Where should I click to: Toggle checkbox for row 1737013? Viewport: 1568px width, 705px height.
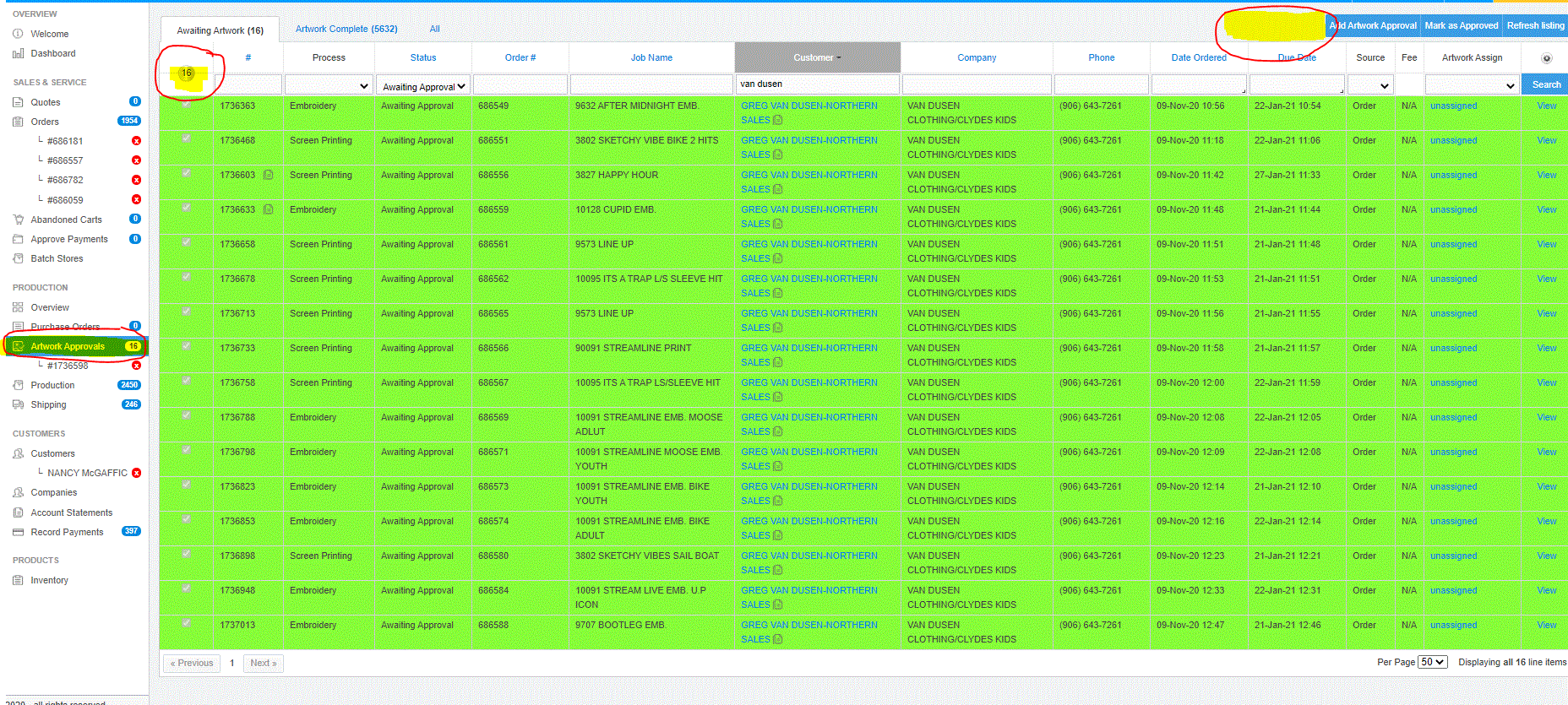click(186, 622)
